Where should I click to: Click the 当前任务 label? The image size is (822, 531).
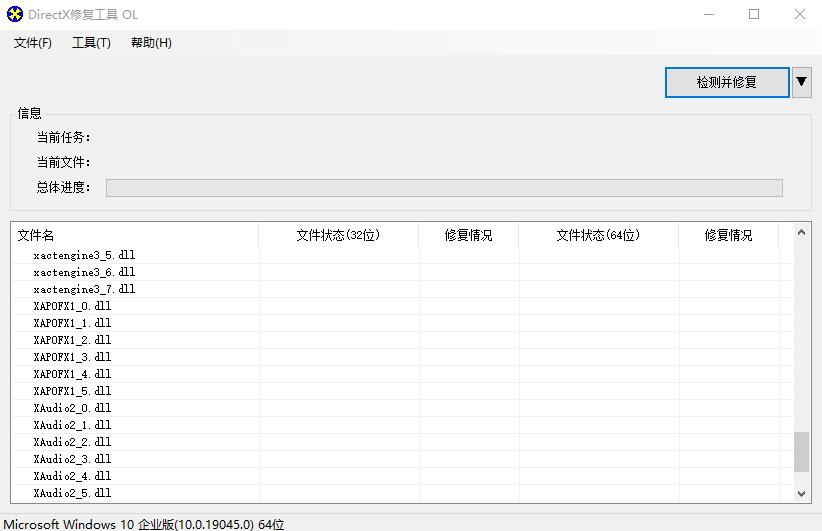coord(63,137)
